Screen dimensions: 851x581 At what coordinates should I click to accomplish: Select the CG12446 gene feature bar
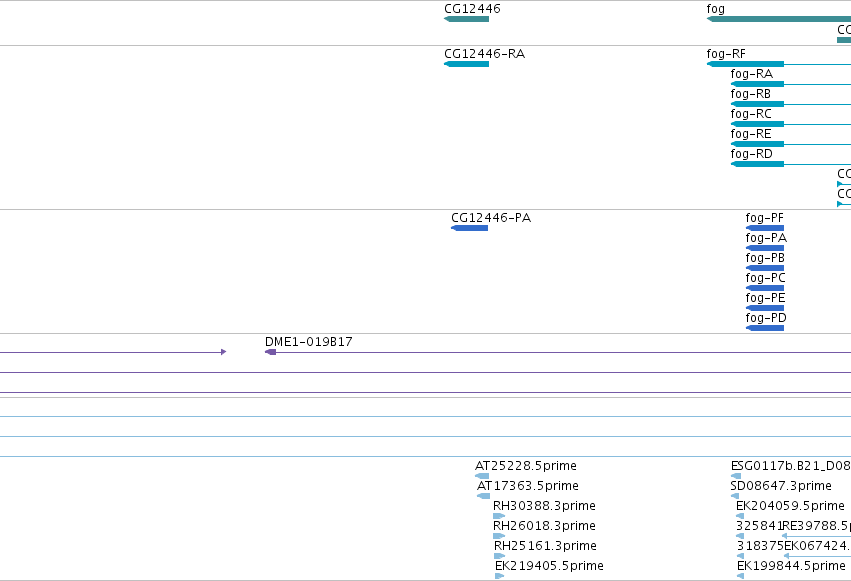click(x=466, y=19)
